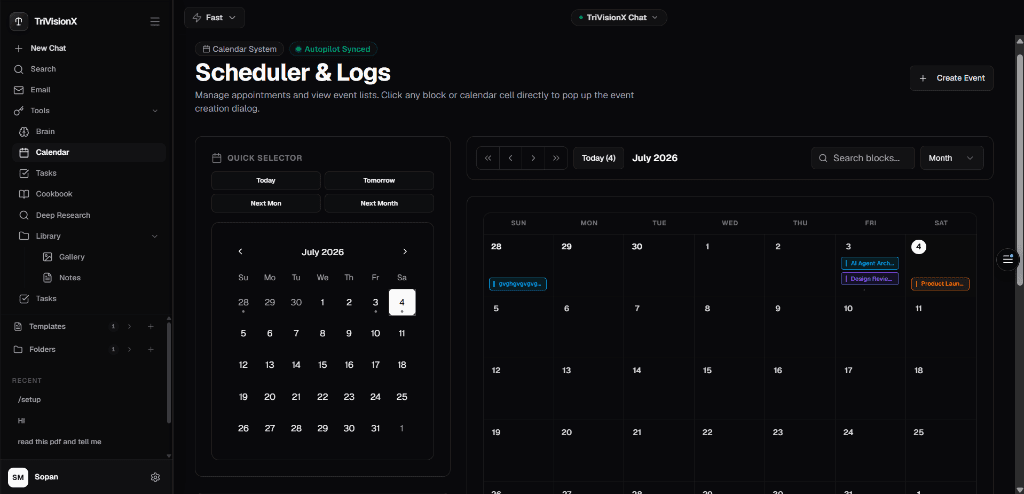Click the sidebar vertical scrollbar
The image size is (1024, 494).
coord(169,370)
